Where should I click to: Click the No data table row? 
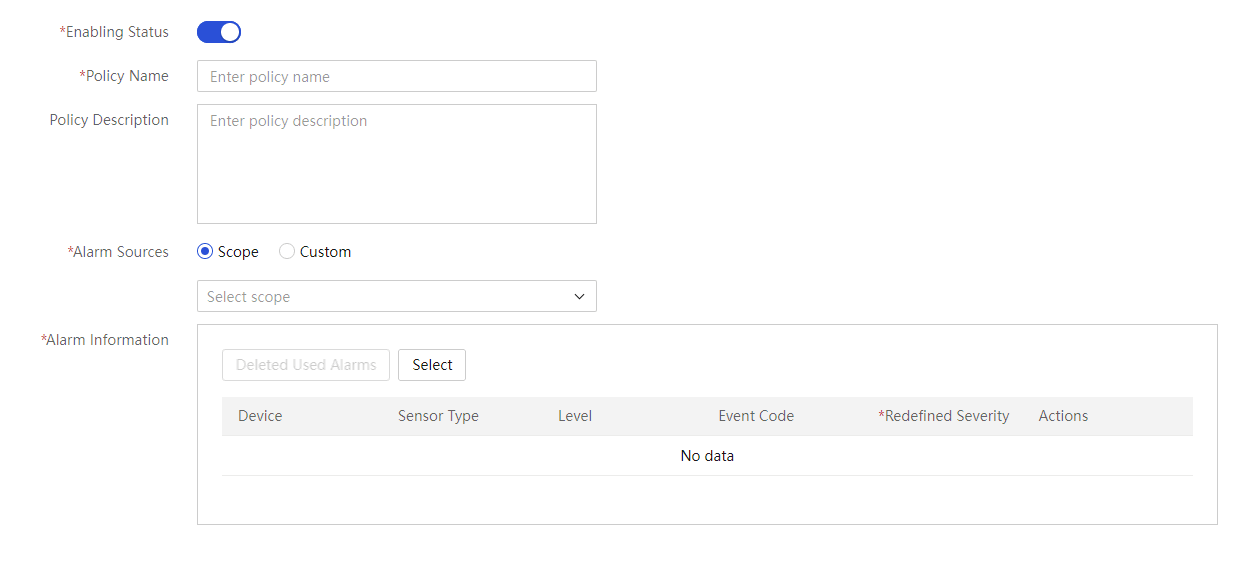coord(707,456)
